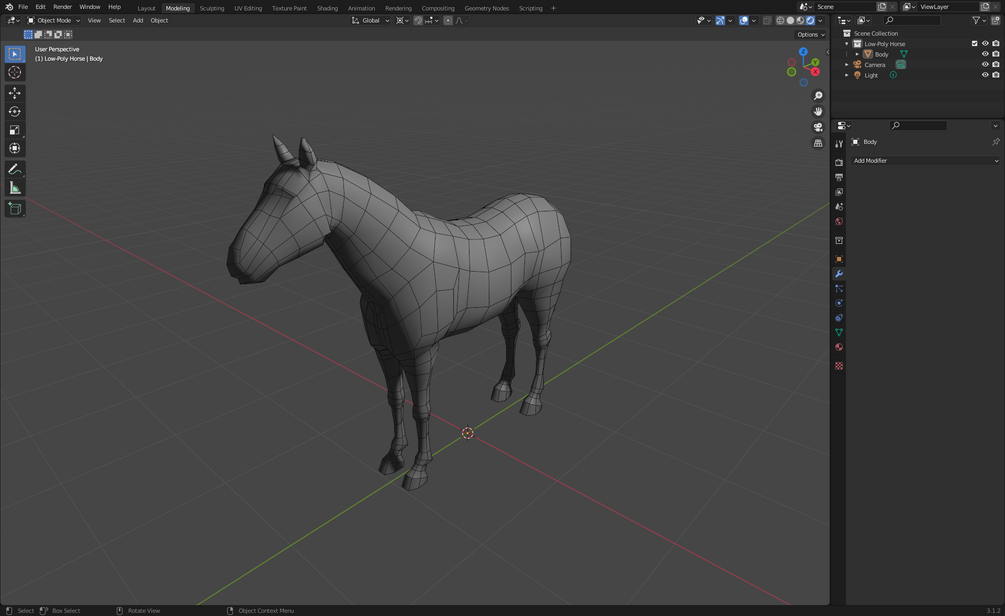This screenshot has height=616, width=1005.
Task: Open the Object Mode dropdown
Action: click(x=54, y=21)
